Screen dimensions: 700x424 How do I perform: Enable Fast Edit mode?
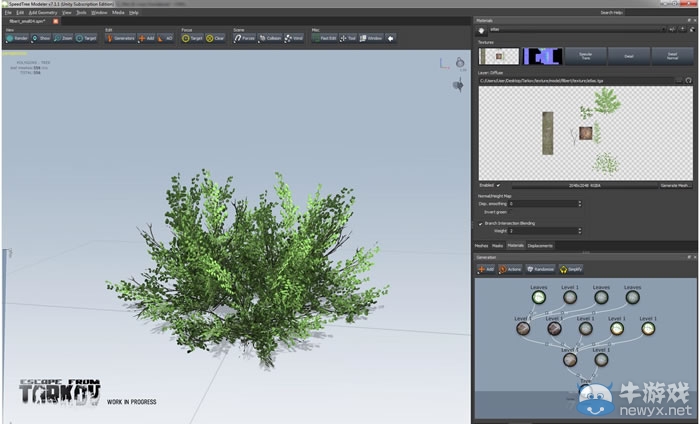[x=325, y=38]
